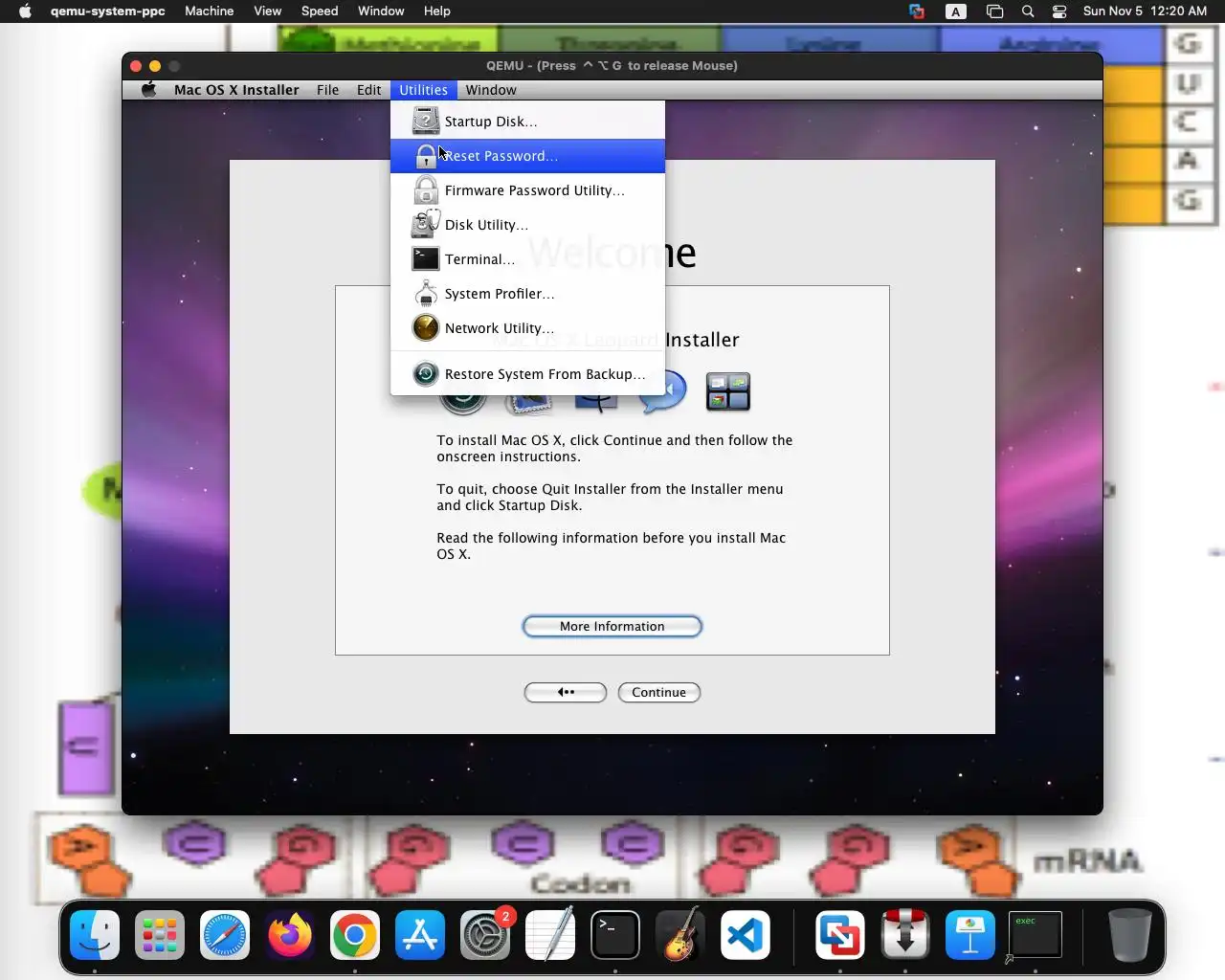Click the Continue button

(x=659, y=692)
